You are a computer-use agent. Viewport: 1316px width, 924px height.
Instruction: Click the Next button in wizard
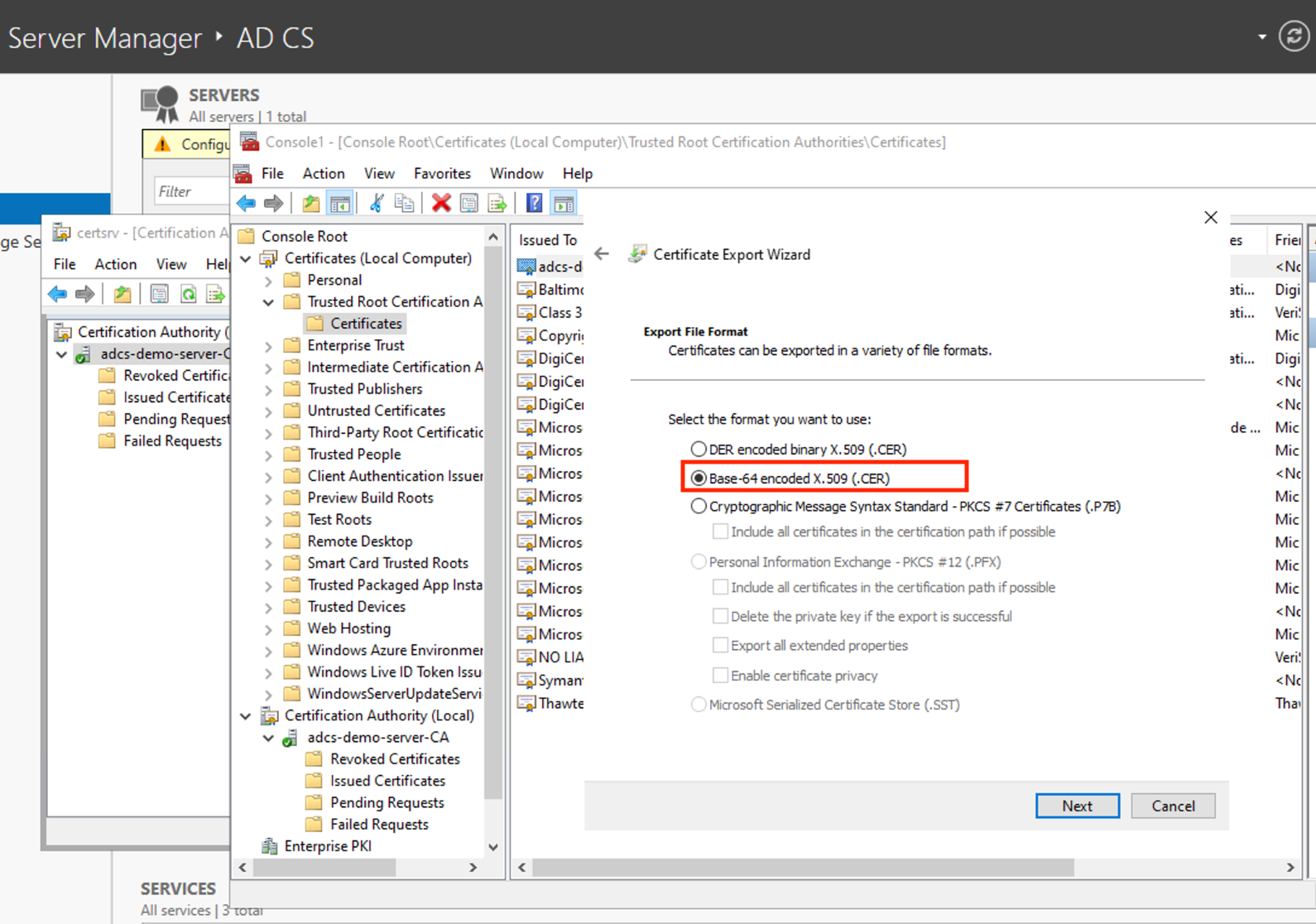pos(1077,806)
